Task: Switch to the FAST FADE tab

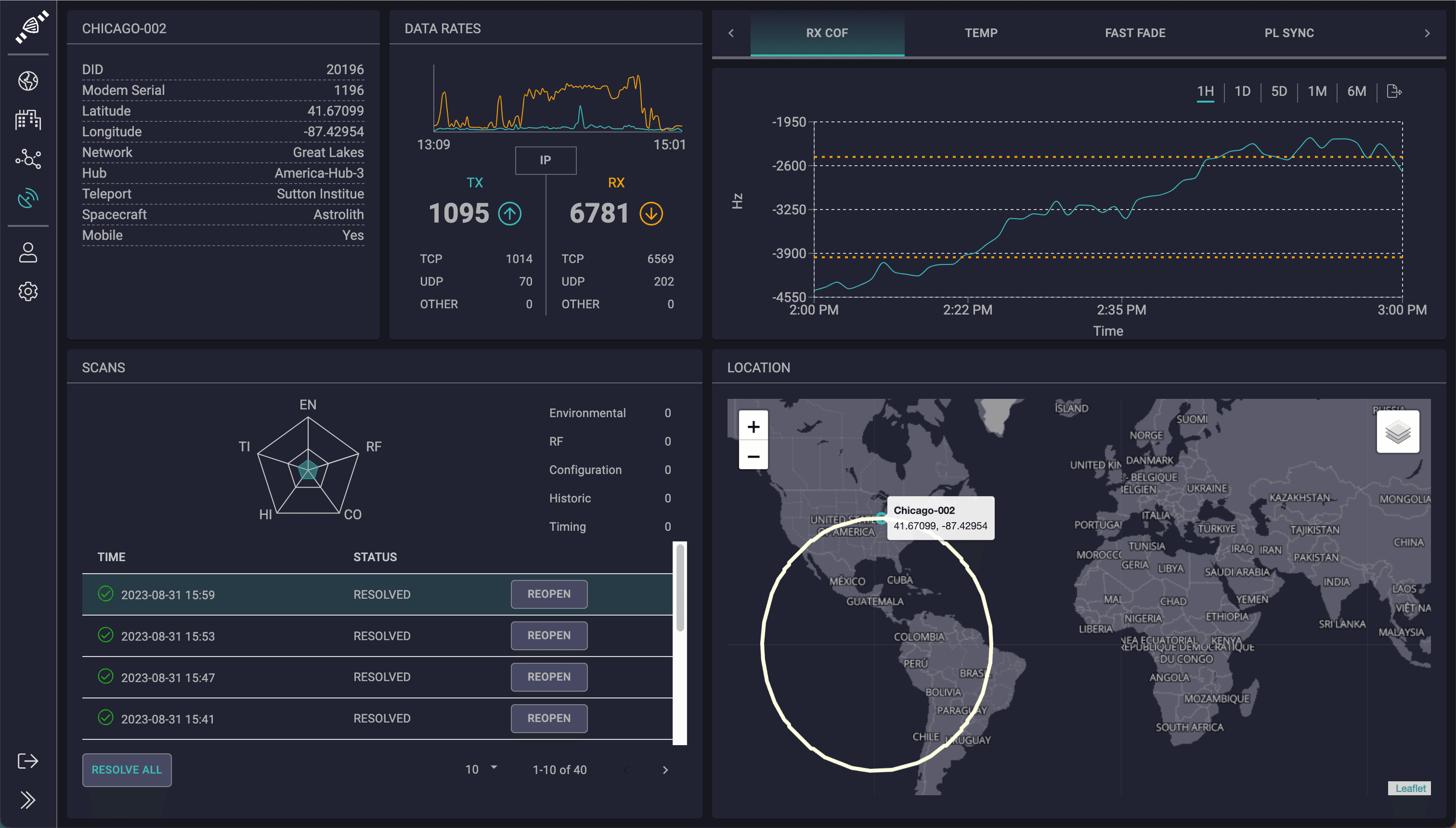Action: click(1135, 33)
